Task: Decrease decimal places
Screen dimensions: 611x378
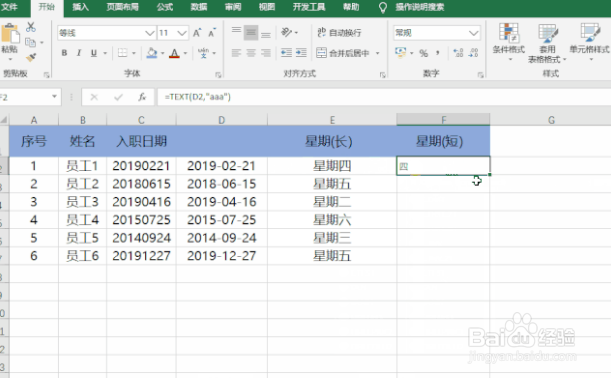Action: coord(473,53)
